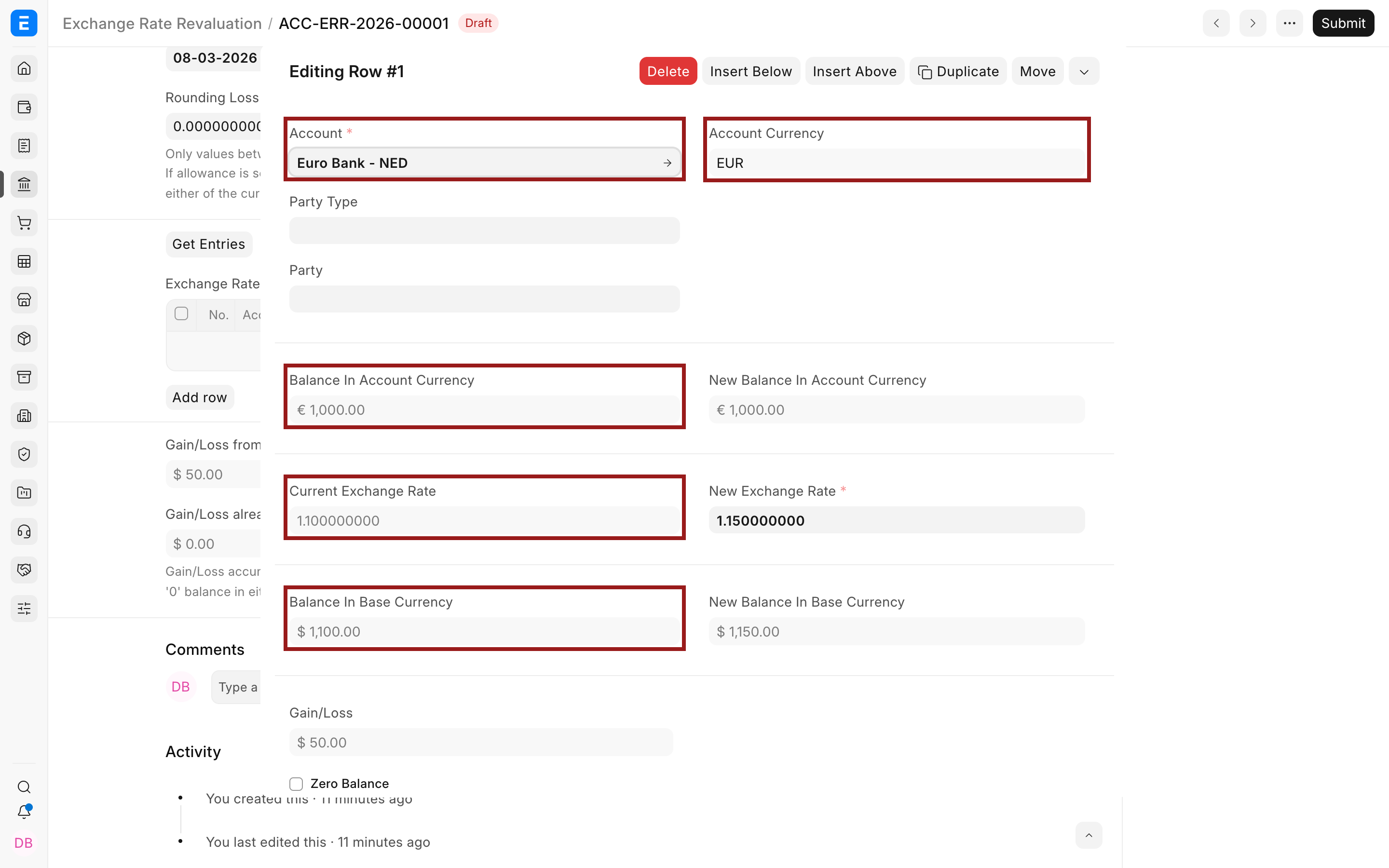Open the notifications bell icon
The image size is (1389, 868).
coord(24,812)
